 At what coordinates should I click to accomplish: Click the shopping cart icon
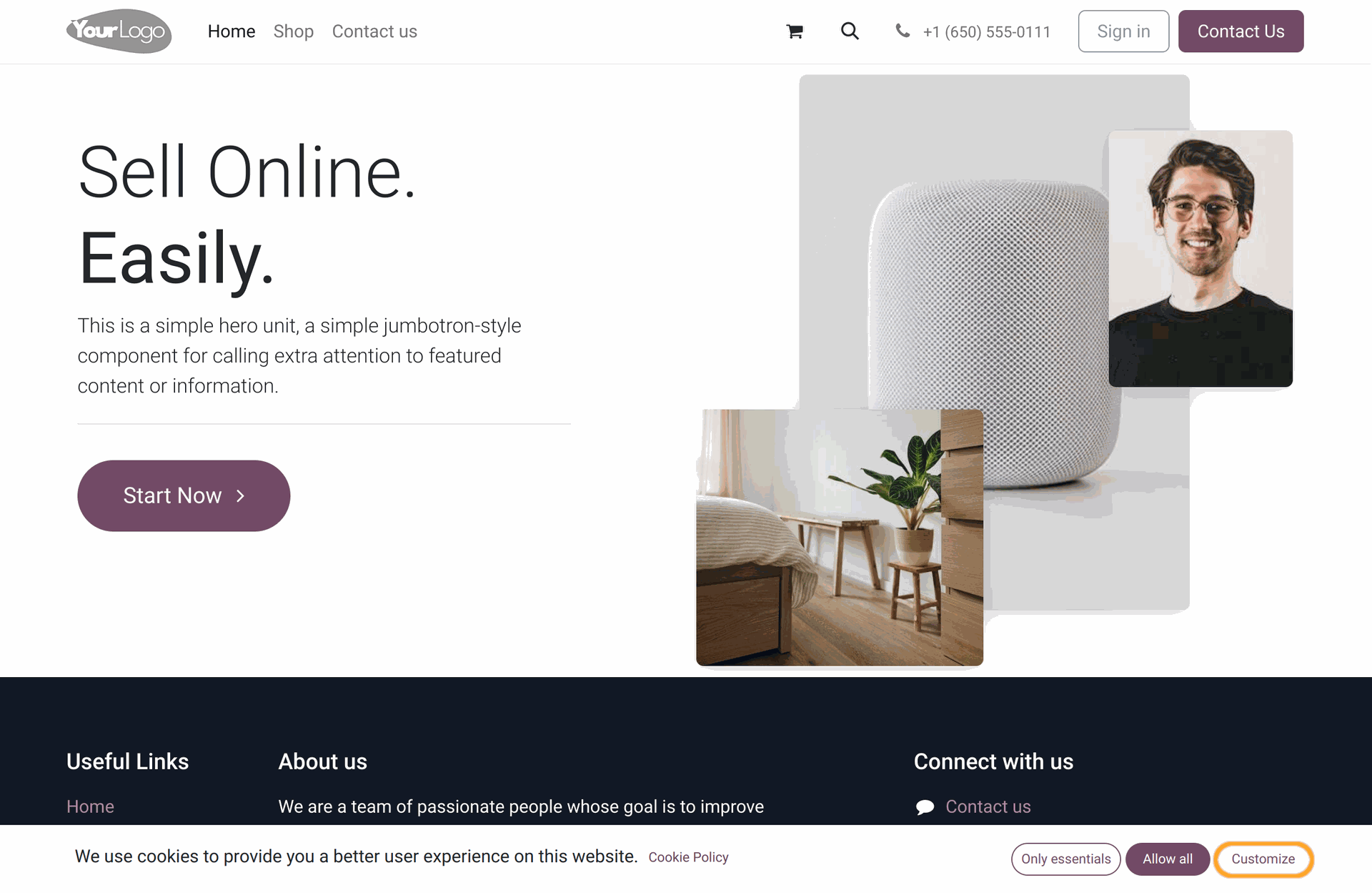pyautogui.click(x=795, y=32)
